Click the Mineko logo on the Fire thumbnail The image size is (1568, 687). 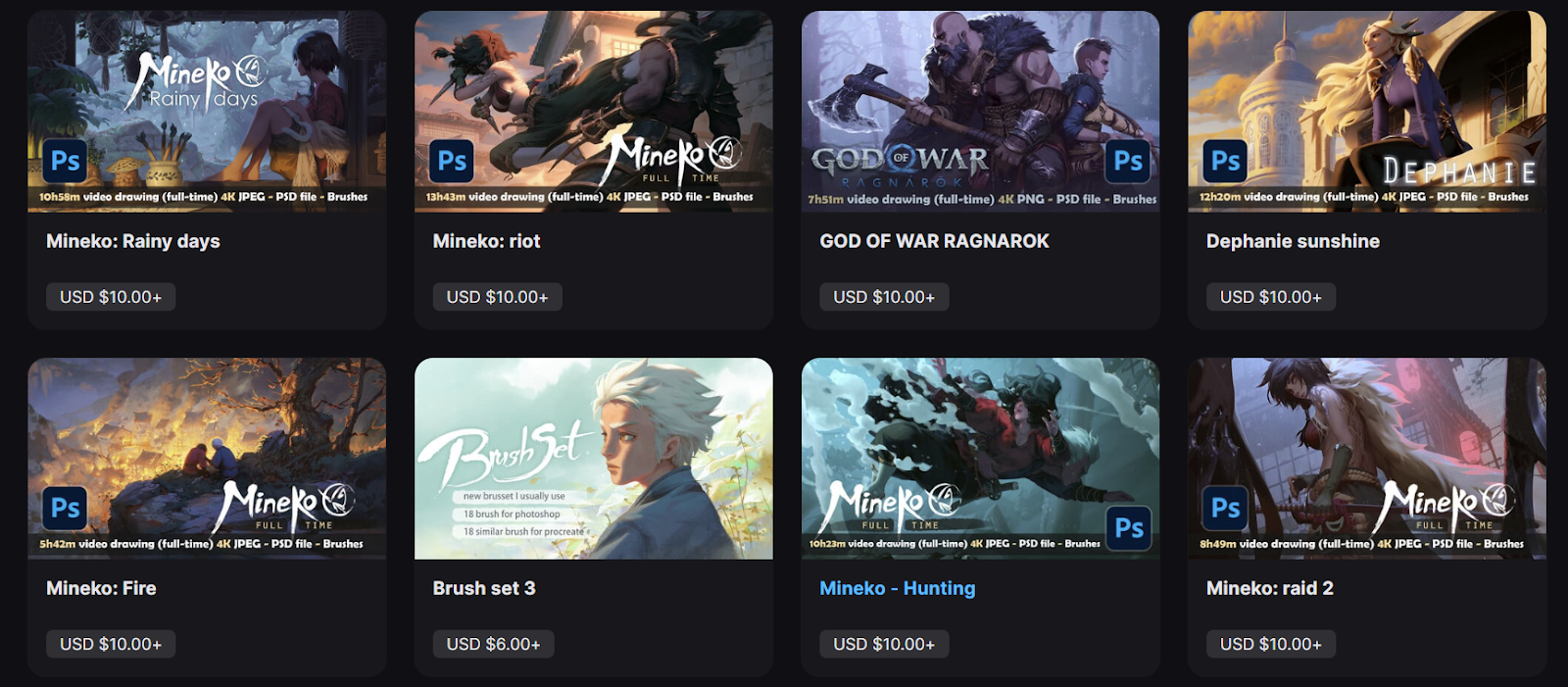[283, 506]
